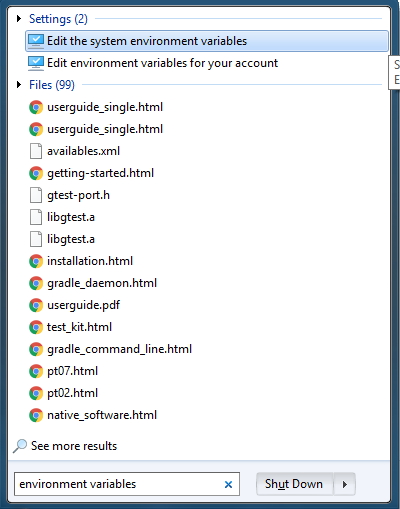Viewport: 400px width, 509px height.
Task: Click Chrome icon next to userguide.pdf
Action: (36, 305)
